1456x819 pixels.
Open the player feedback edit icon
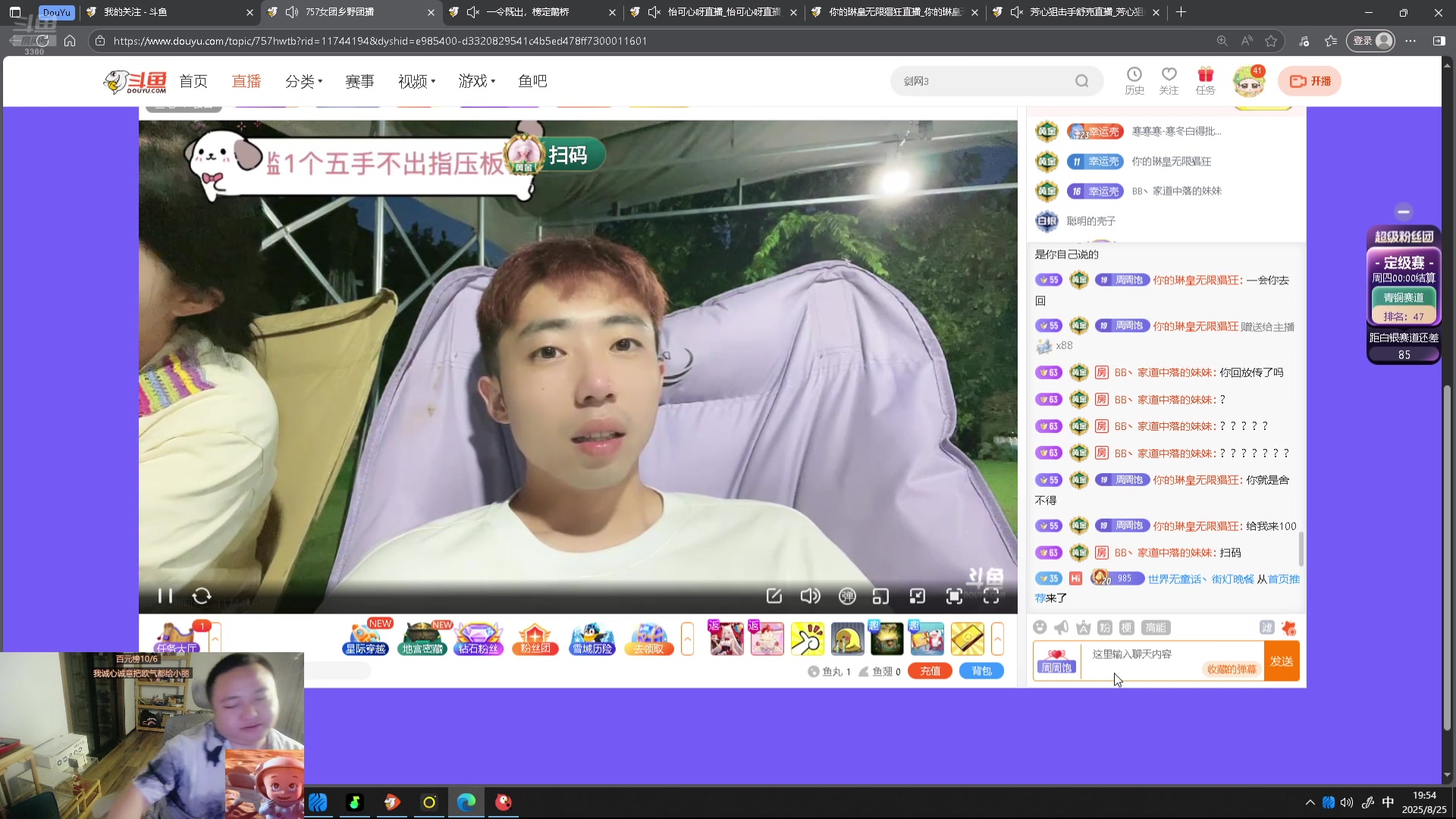click(x=773, y=596)
